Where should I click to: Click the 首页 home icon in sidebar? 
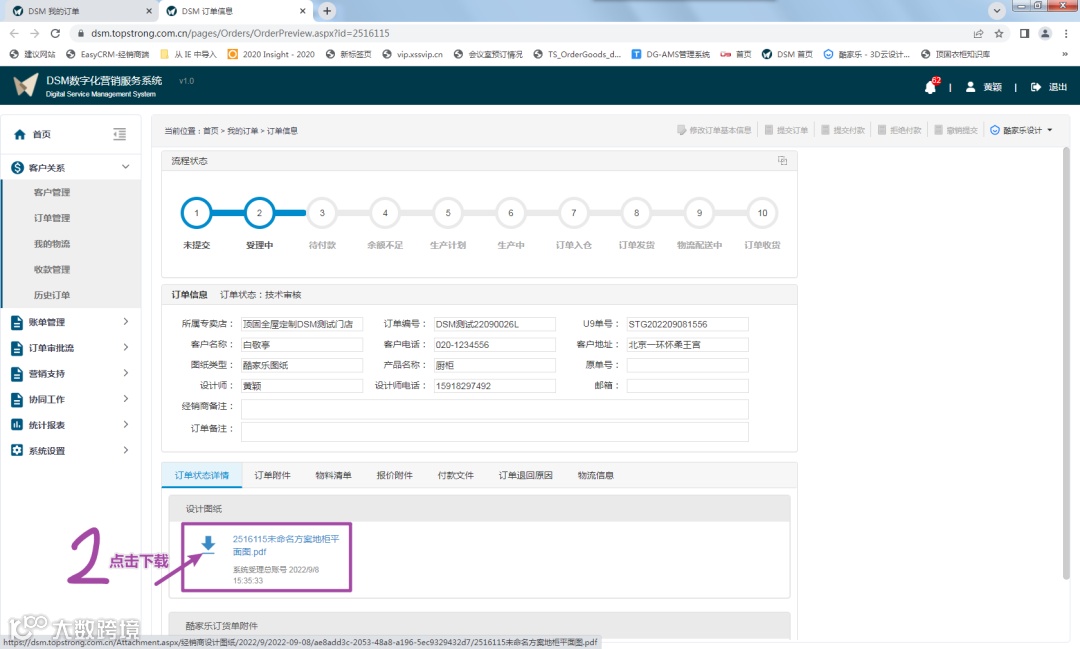tap(19, 134)
